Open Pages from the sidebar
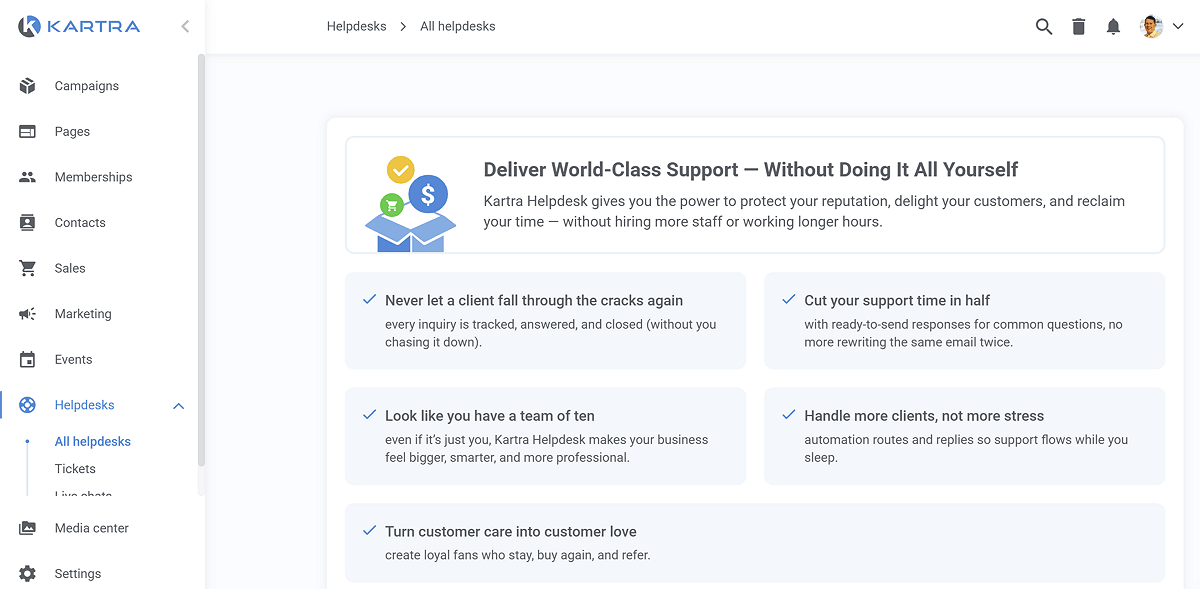The width and height of the screenshot is (1200, 589). point(72,132)
